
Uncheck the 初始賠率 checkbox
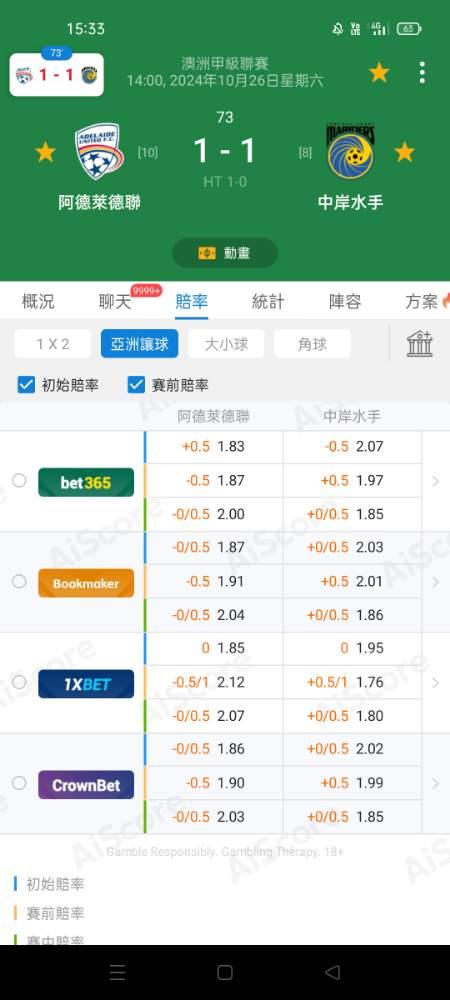click(x=26, y=385)
